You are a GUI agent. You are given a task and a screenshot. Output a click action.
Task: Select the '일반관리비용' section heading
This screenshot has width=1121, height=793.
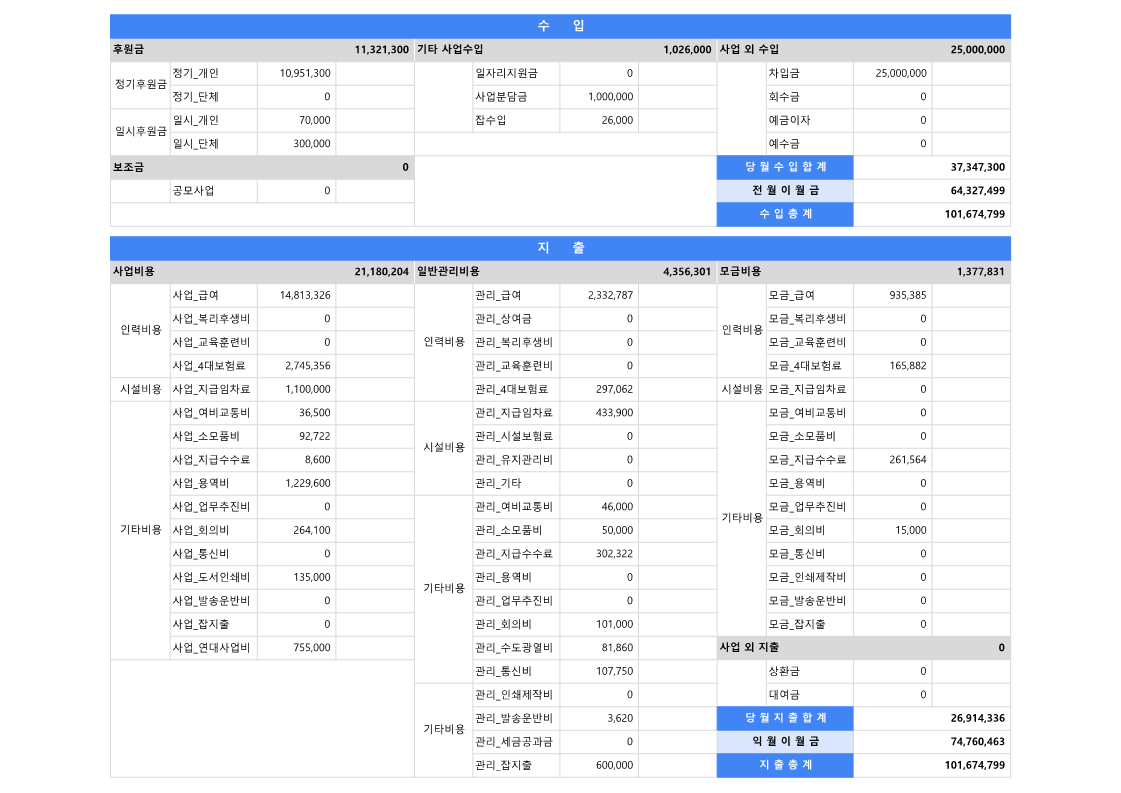pyautogui.click(x=448, y=272)
